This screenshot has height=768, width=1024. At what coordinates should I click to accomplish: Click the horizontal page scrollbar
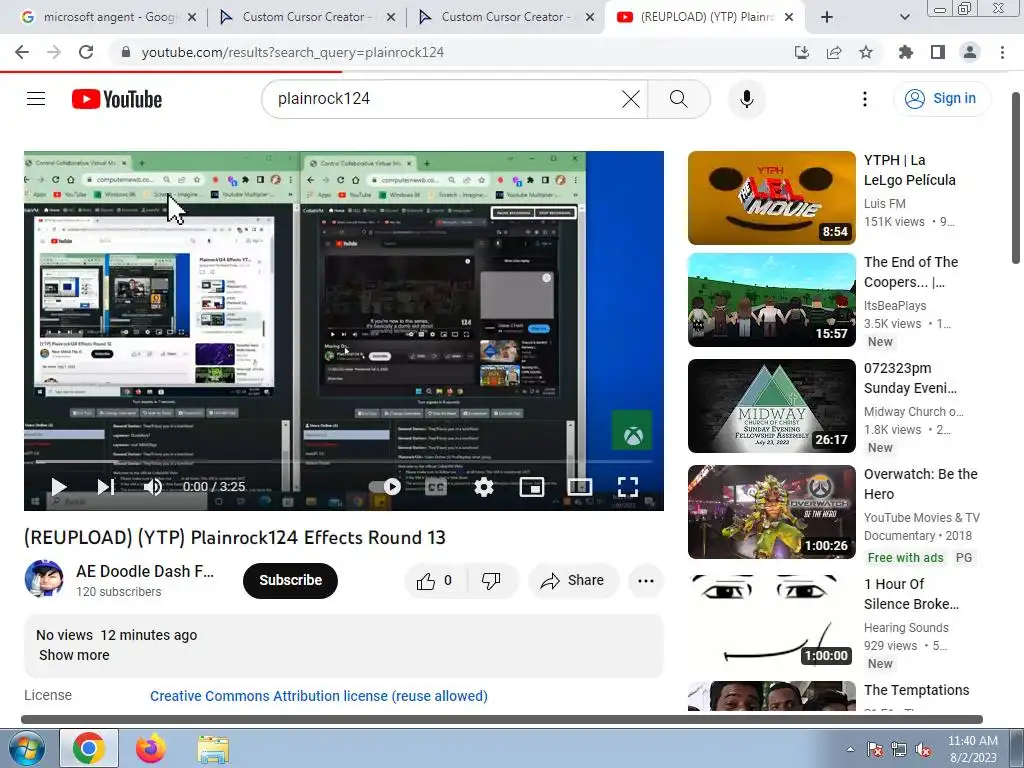tap(502, 720)
